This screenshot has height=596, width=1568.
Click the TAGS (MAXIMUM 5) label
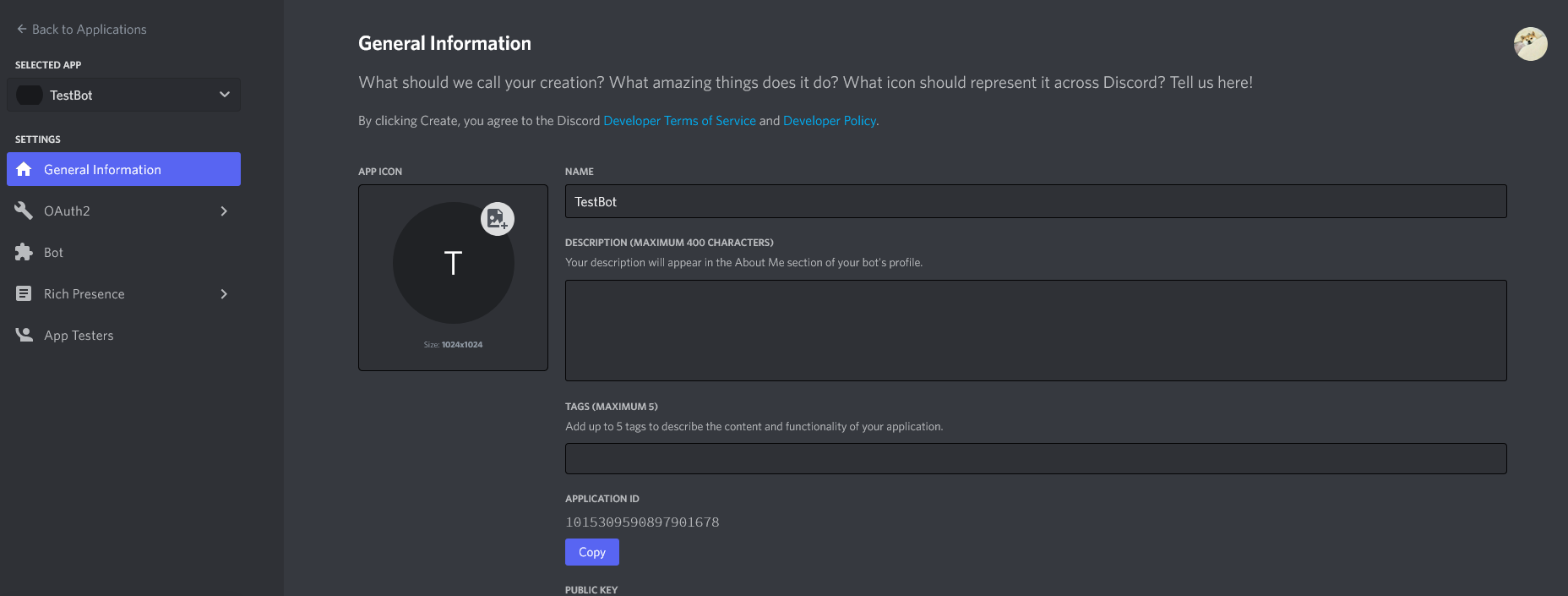(612, 407)
